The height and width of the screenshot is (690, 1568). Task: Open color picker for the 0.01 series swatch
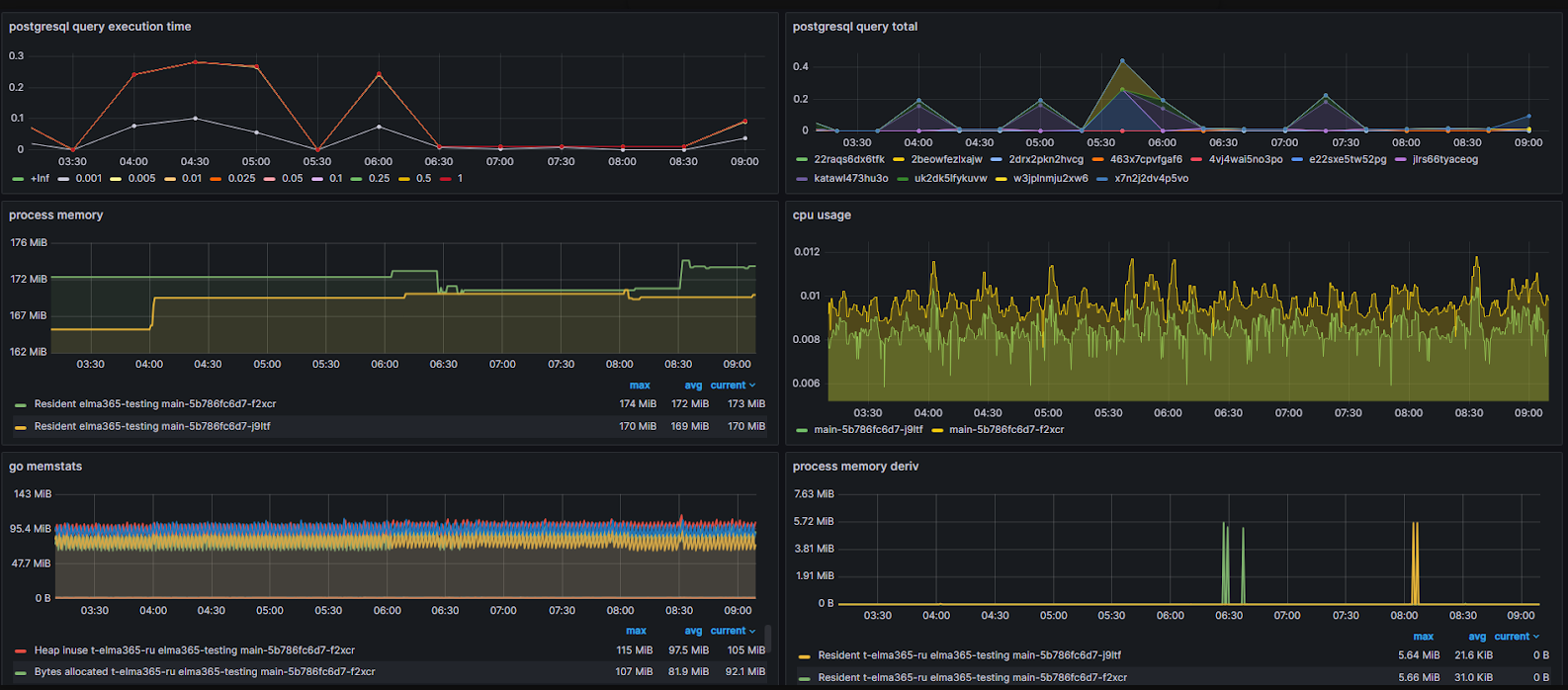click(170, 179)
